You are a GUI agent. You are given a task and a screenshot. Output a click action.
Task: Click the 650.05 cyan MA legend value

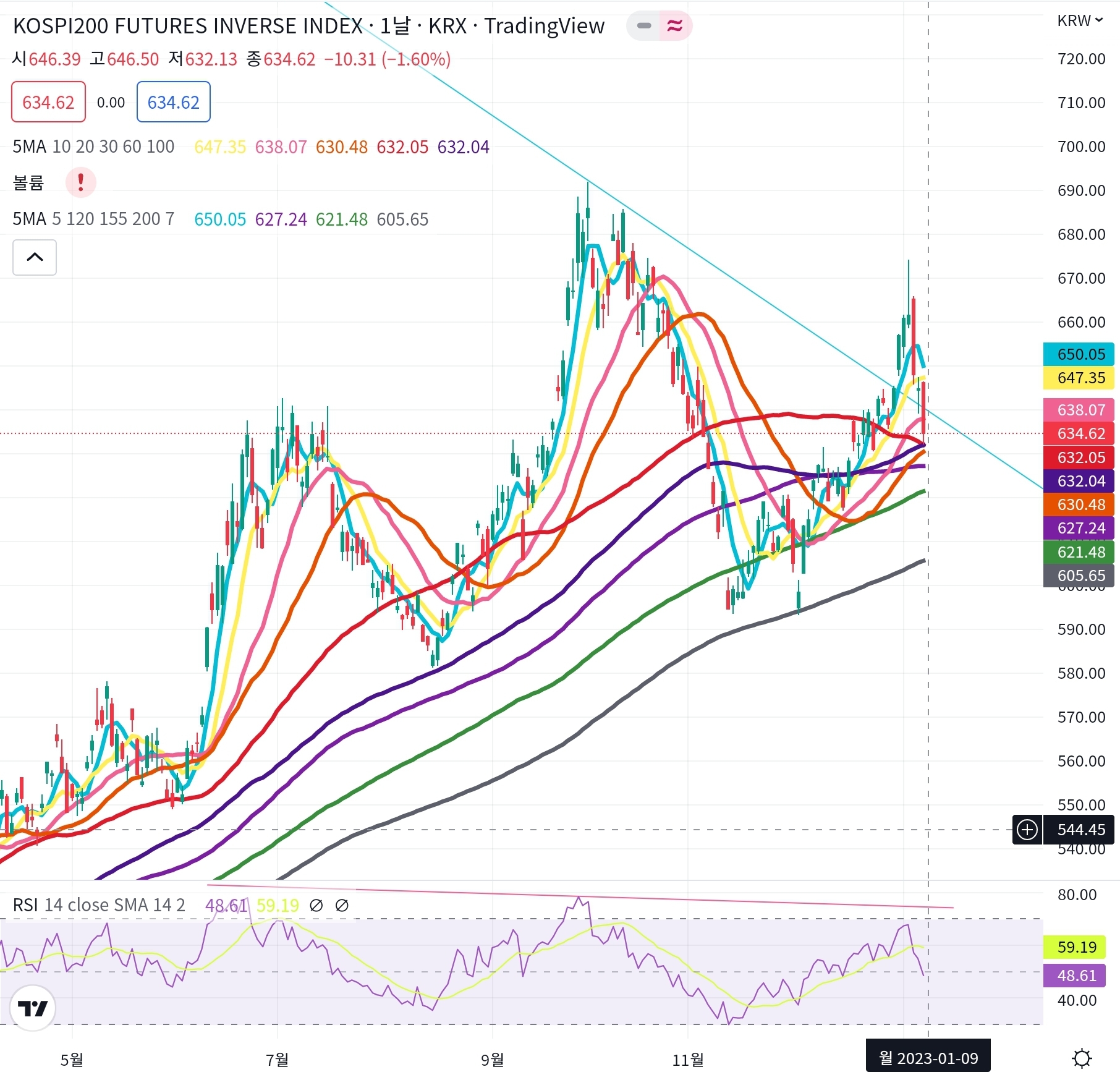[x=220, y=219]
